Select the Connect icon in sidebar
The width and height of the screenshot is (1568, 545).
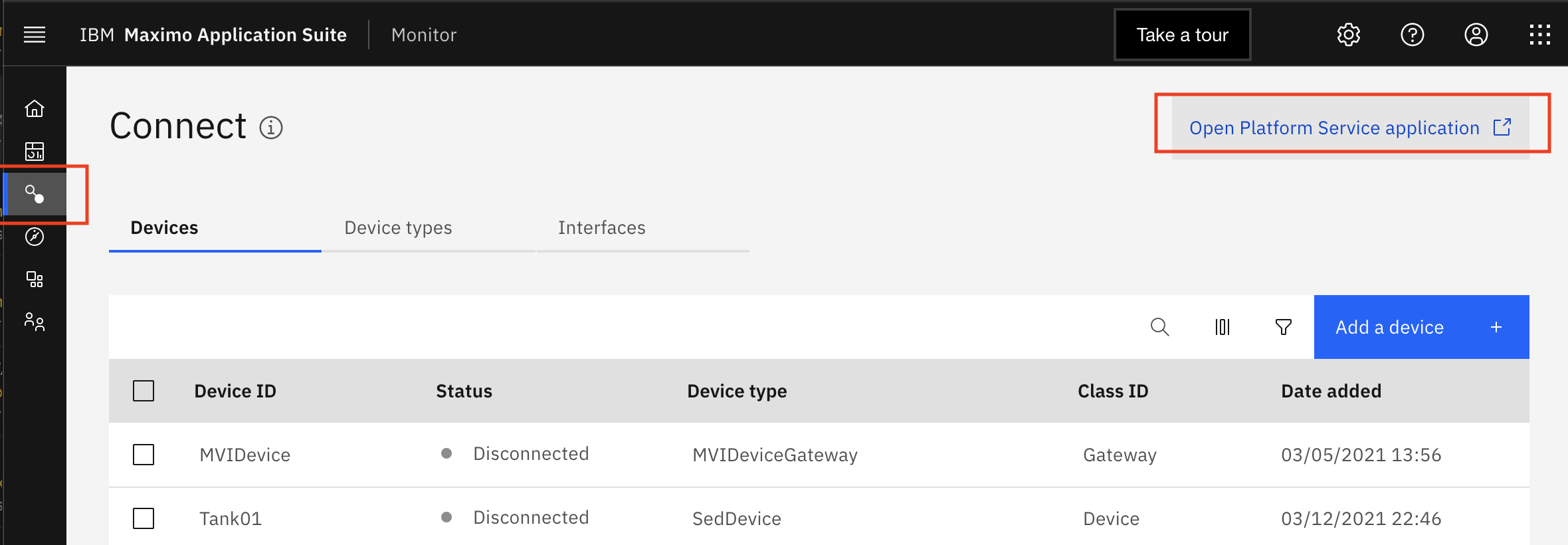35,194
